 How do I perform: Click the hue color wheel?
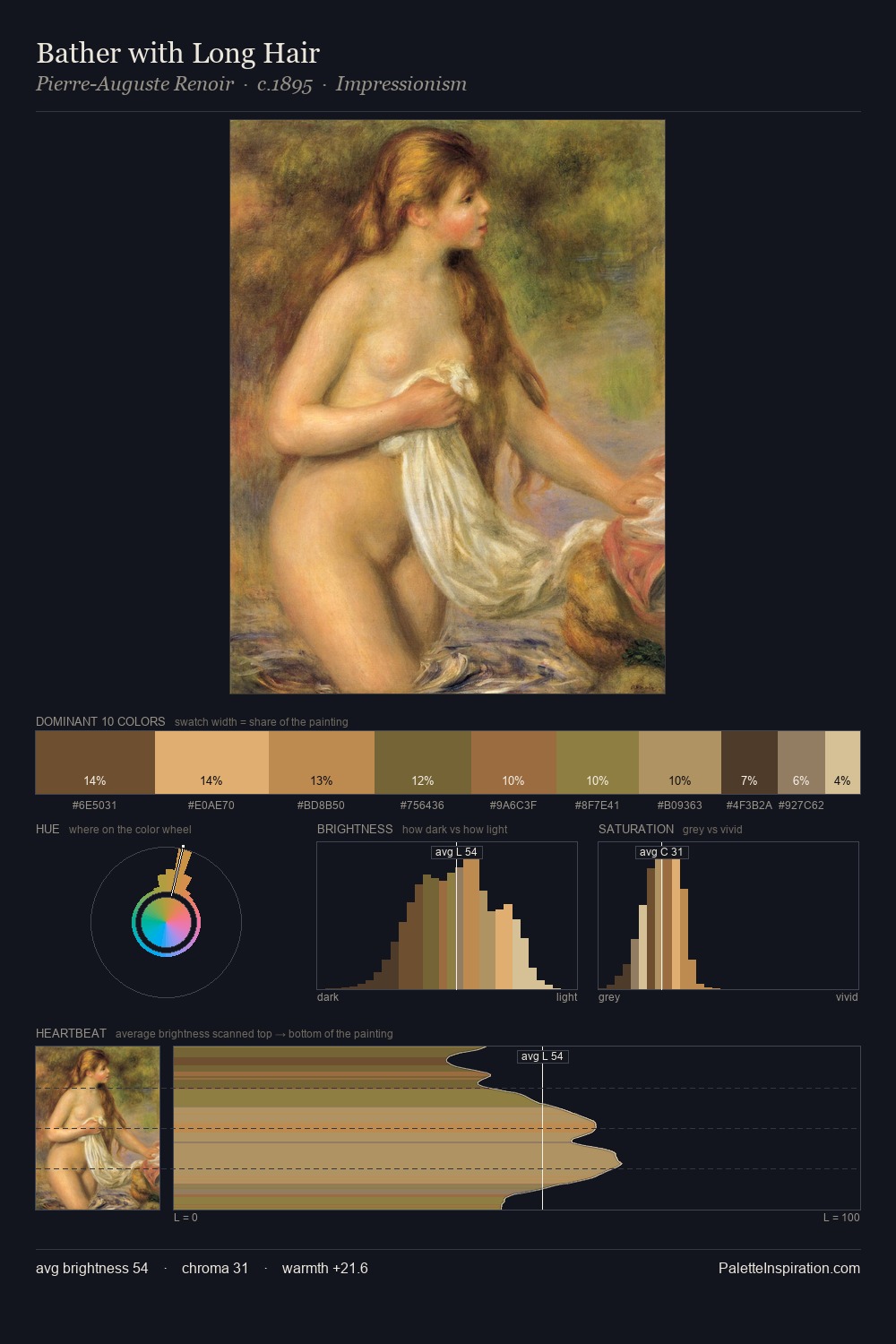166,922
